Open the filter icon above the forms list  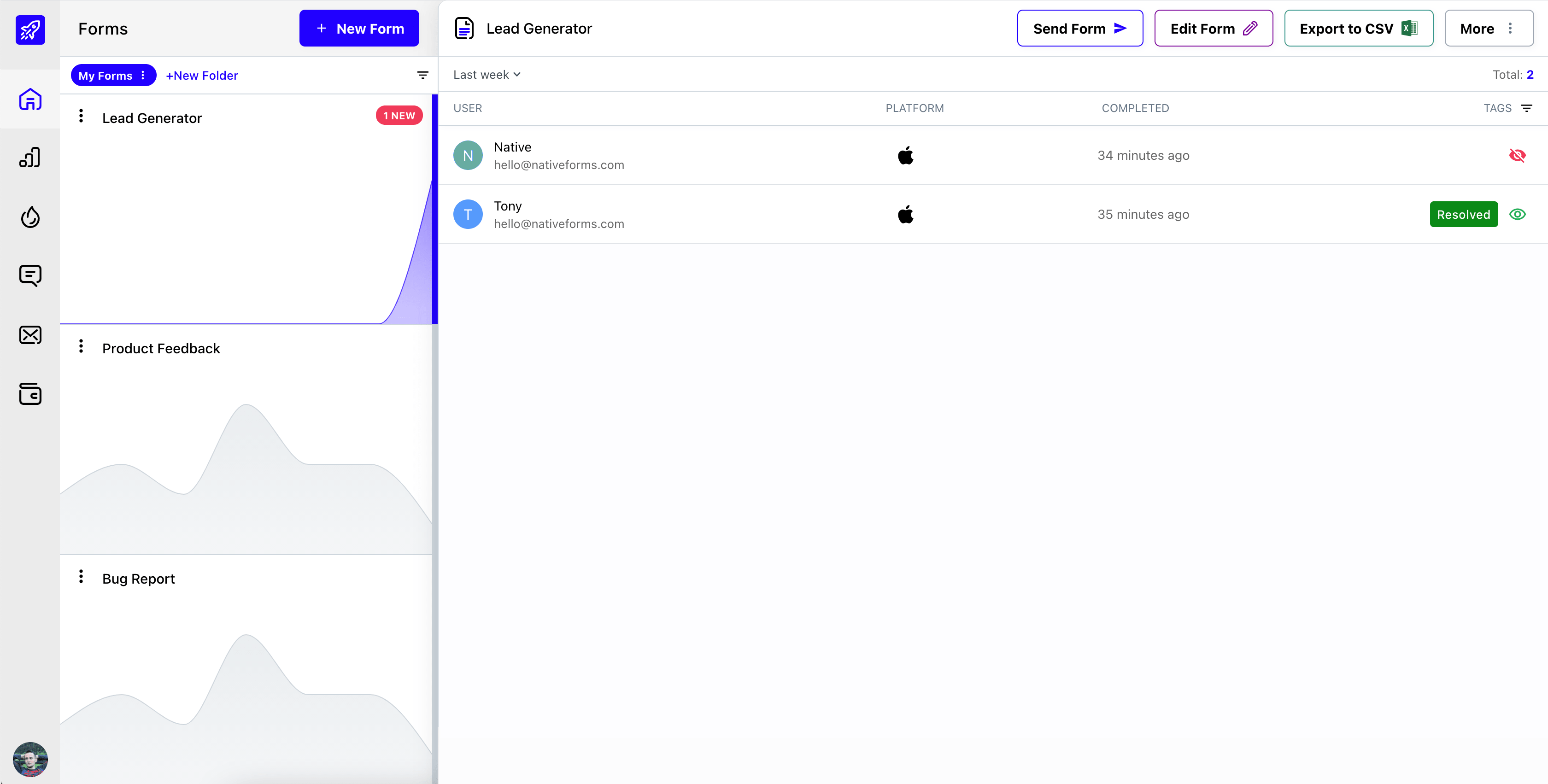(423, 75)
